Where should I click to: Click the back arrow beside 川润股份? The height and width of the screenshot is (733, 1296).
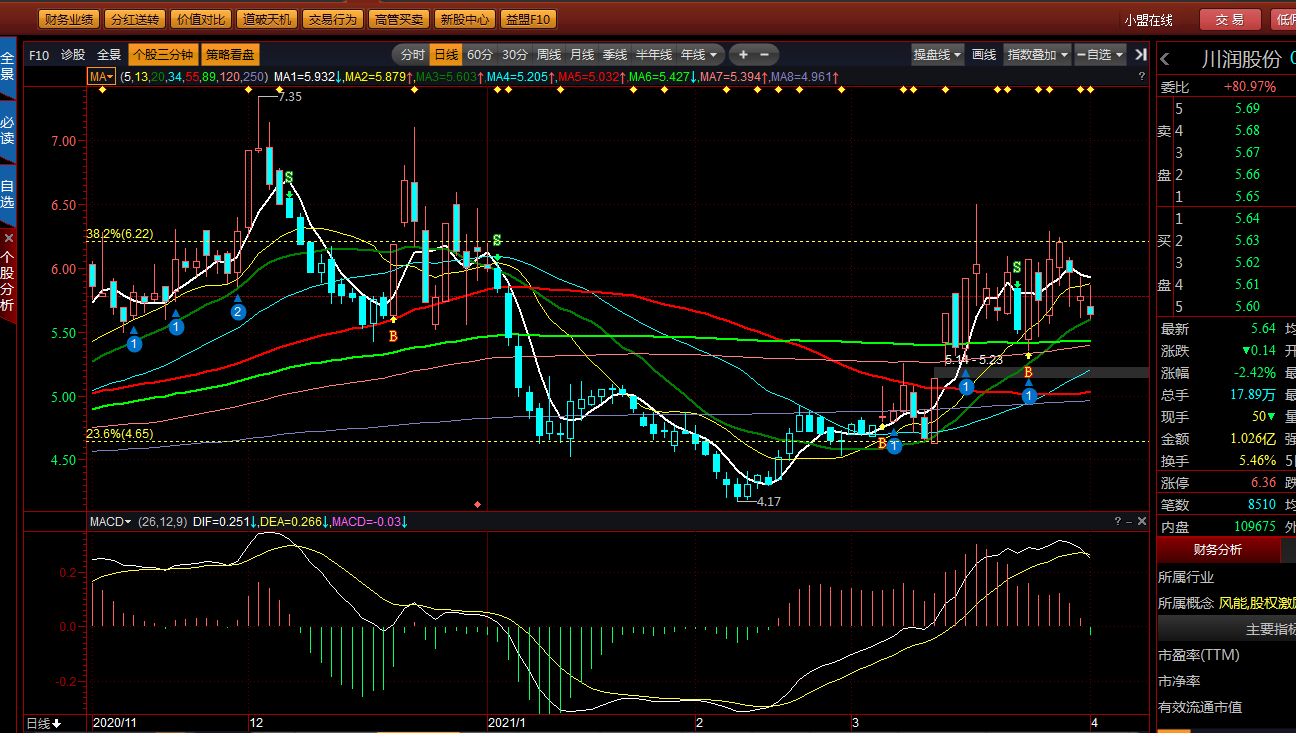coord(1165,59)
